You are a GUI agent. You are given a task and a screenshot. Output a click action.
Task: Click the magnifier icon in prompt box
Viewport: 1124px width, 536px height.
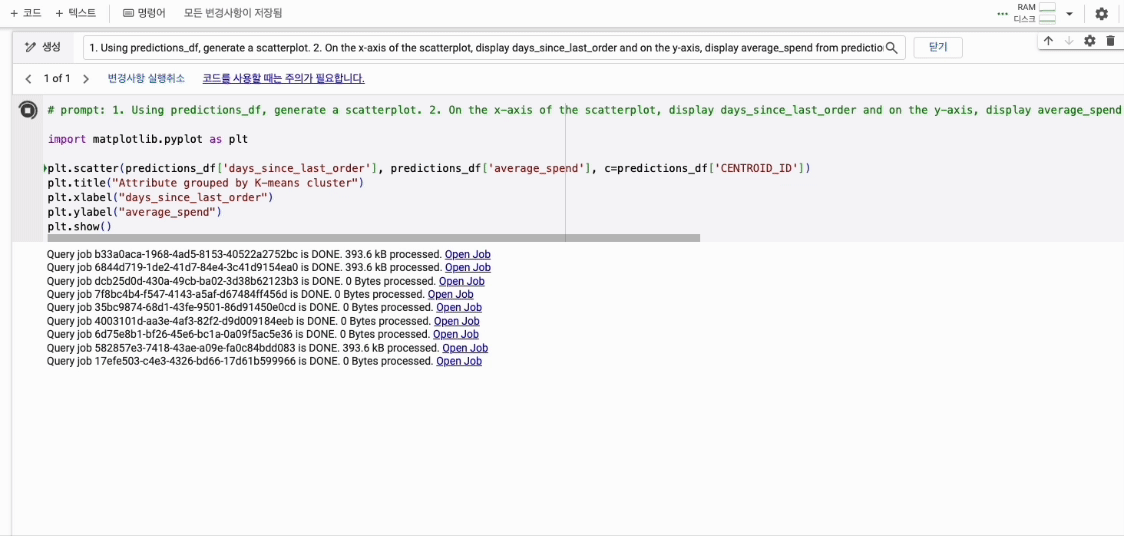click(892, 47)
